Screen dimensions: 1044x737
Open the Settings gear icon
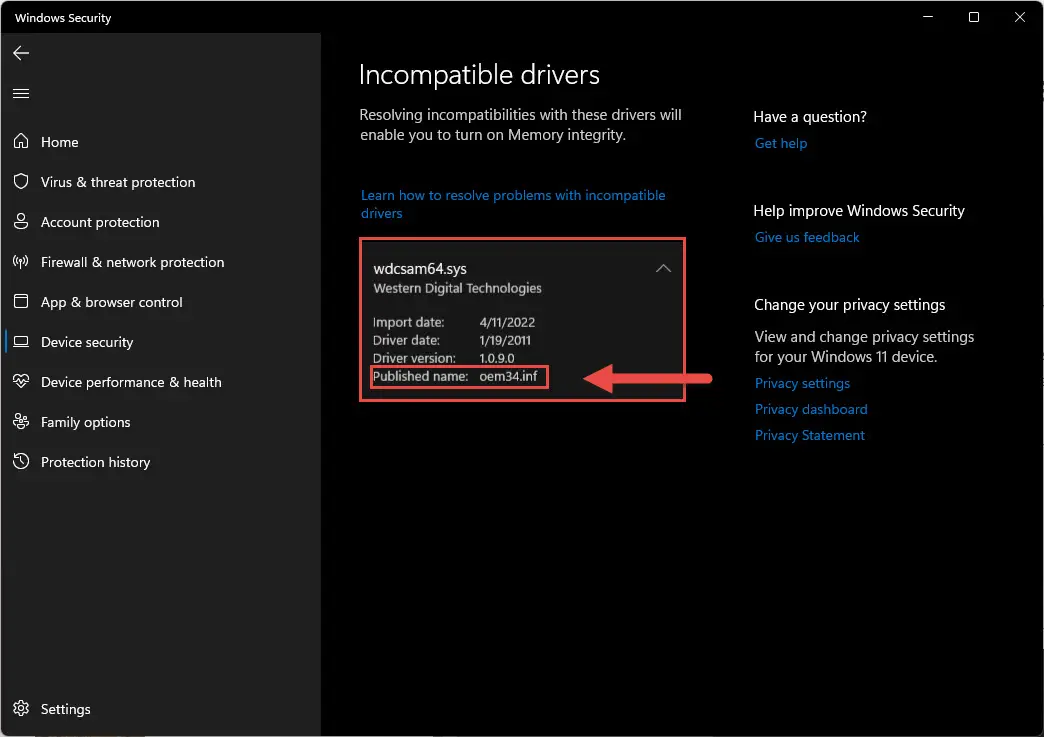[x=21, y=708]
